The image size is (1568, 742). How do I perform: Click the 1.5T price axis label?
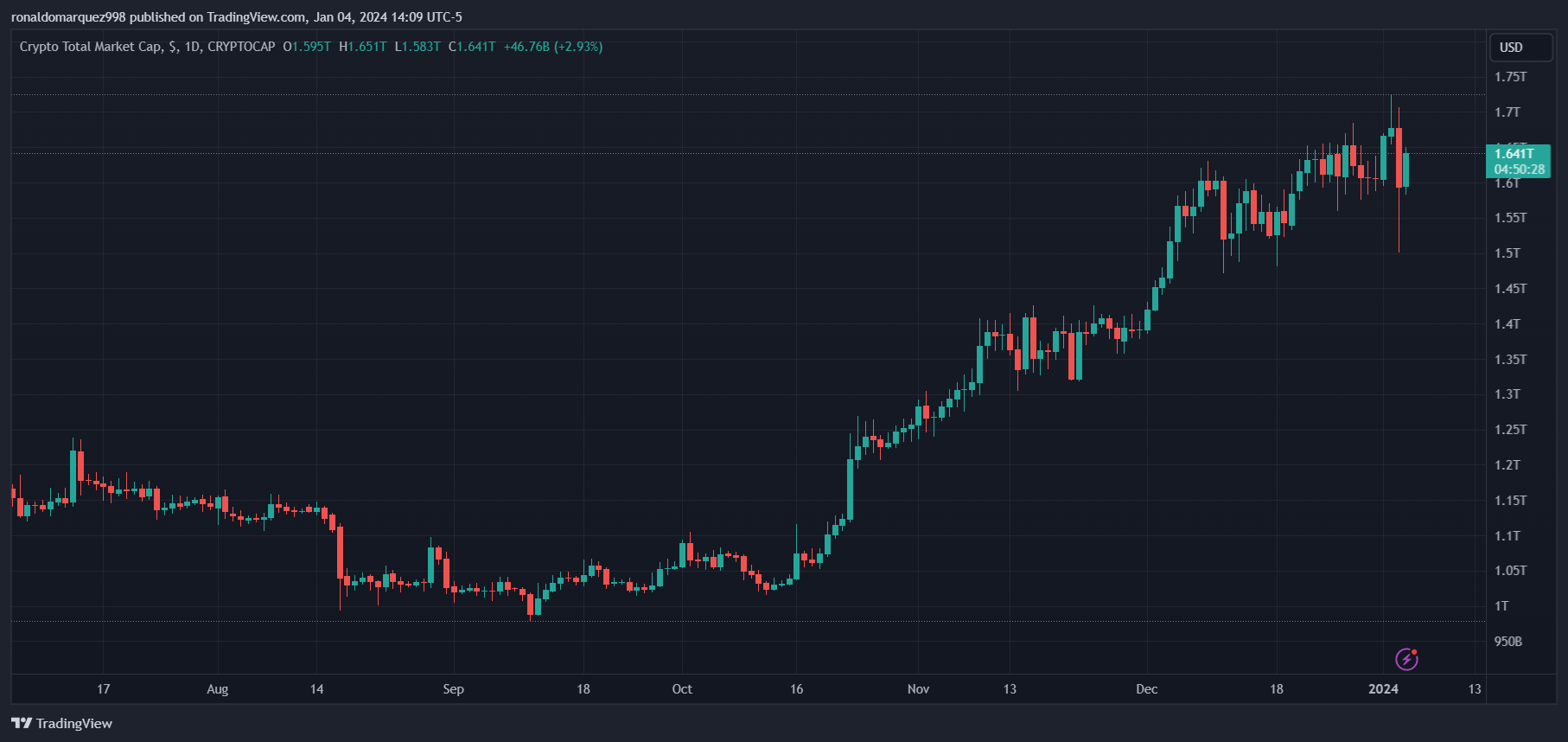pos(1507,253)
